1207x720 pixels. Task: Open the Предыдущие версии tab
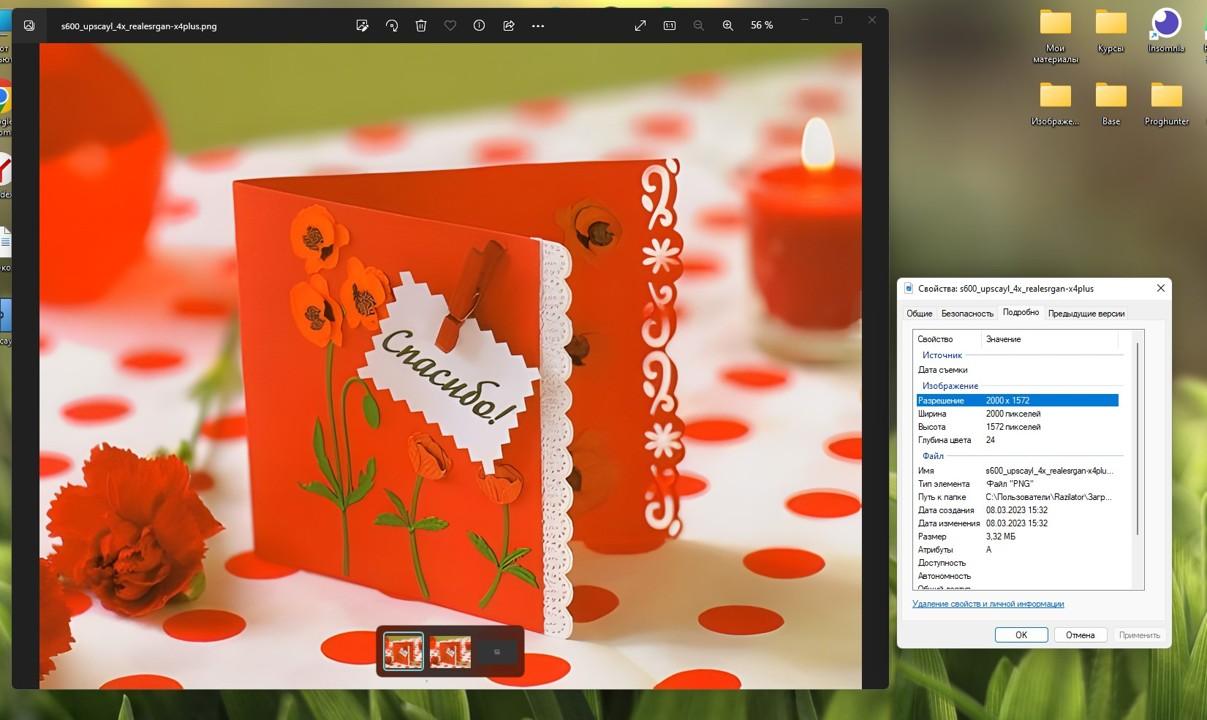tap(1086, 313)
